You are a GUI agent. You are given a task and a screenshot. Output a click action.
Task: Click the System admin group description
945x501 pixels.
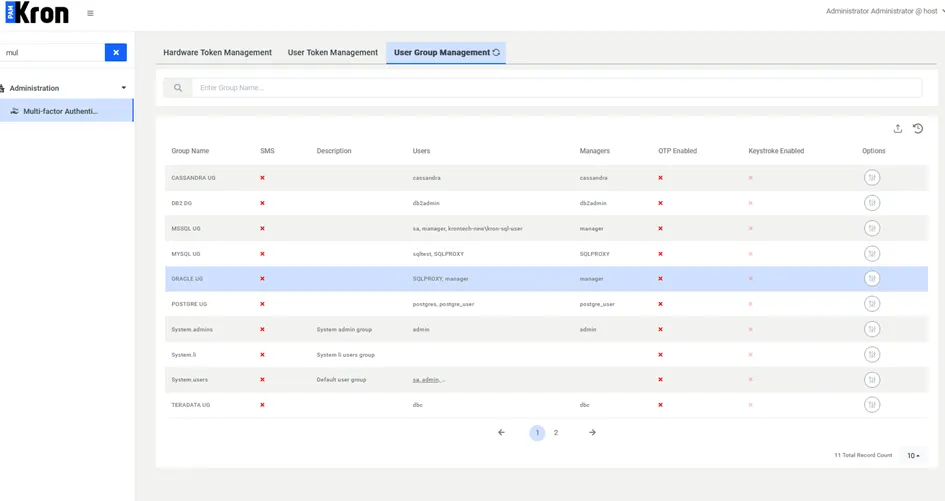(344, 329)
